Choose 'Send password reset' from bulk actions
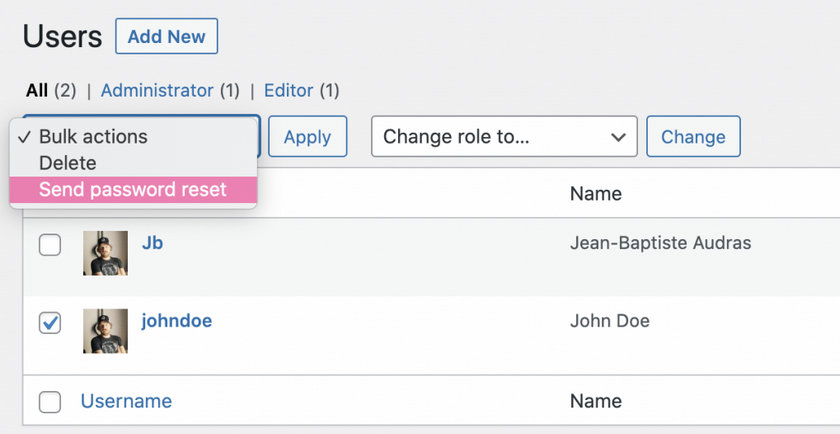 (133, 190)
